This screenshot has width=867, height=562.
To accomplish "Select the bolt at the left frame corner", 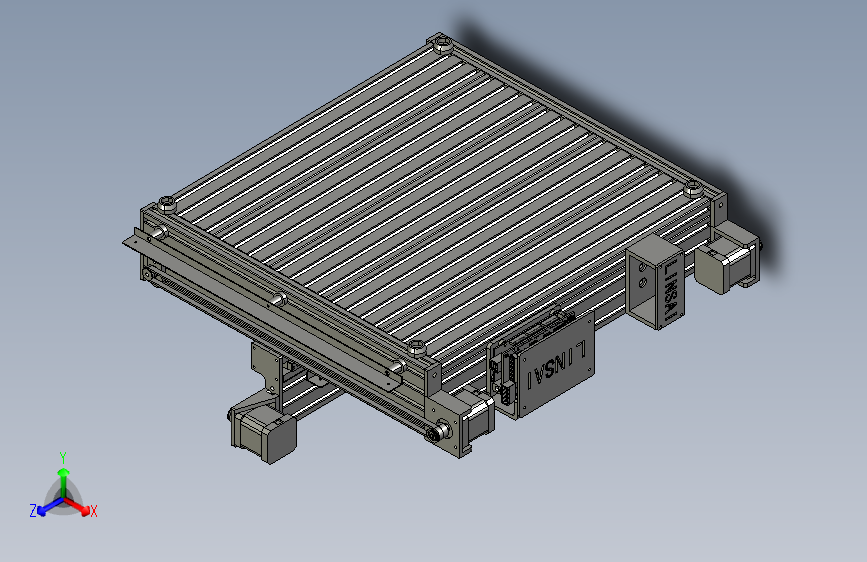I will (166, 205).
